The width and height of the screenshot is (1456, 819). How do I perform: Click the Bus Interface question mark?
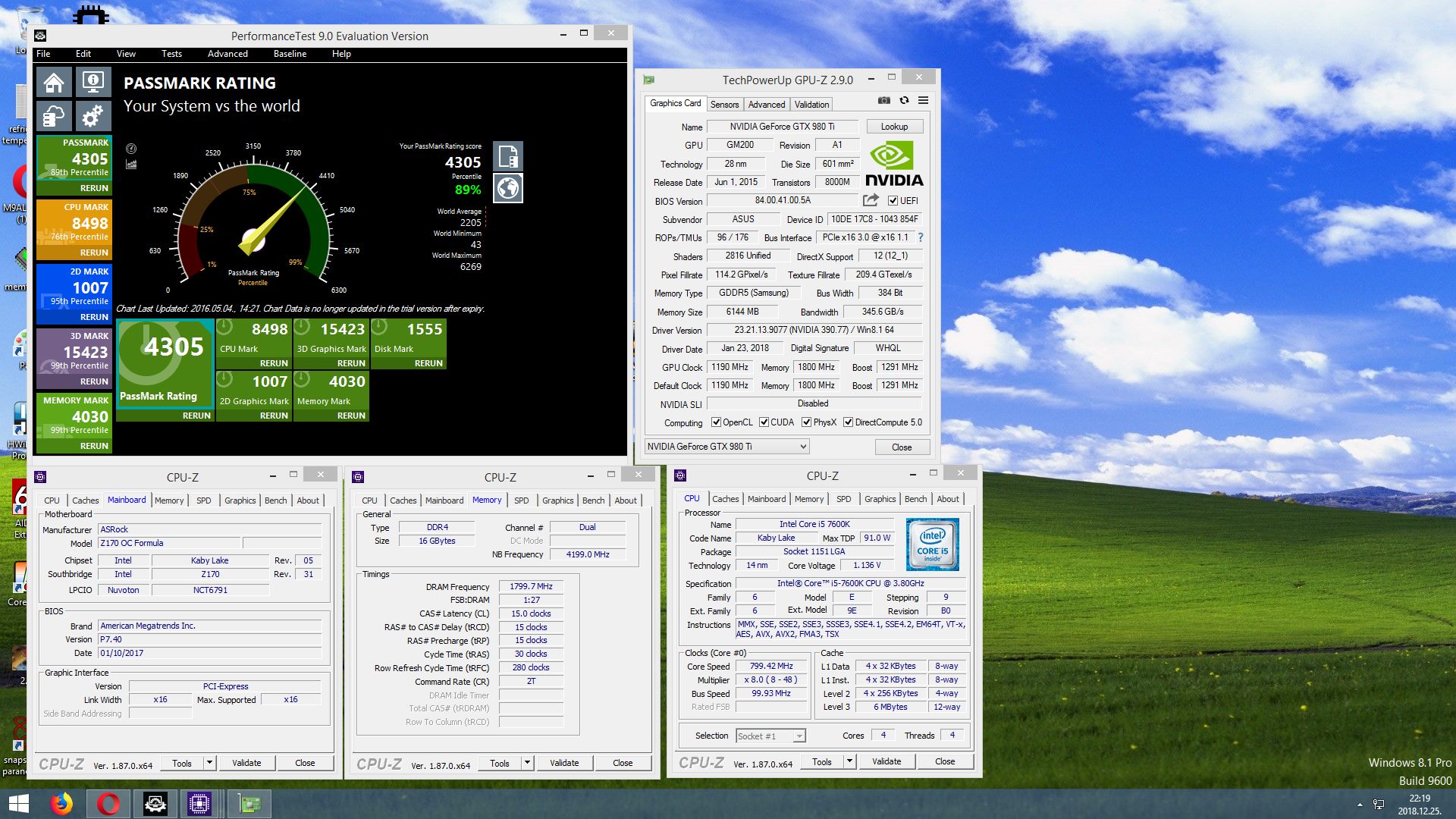(921, 237)
